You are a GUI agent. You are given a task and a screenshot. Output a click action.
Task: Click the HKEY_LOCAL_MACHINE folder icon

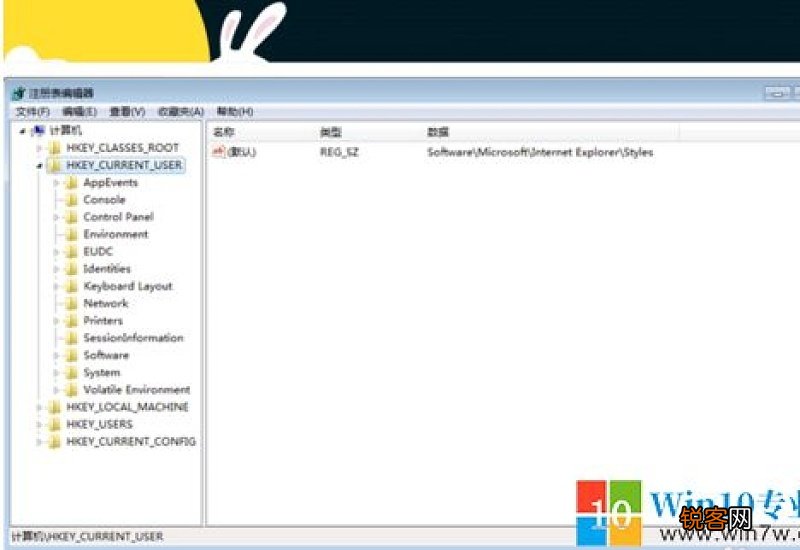tap(55, 407)
